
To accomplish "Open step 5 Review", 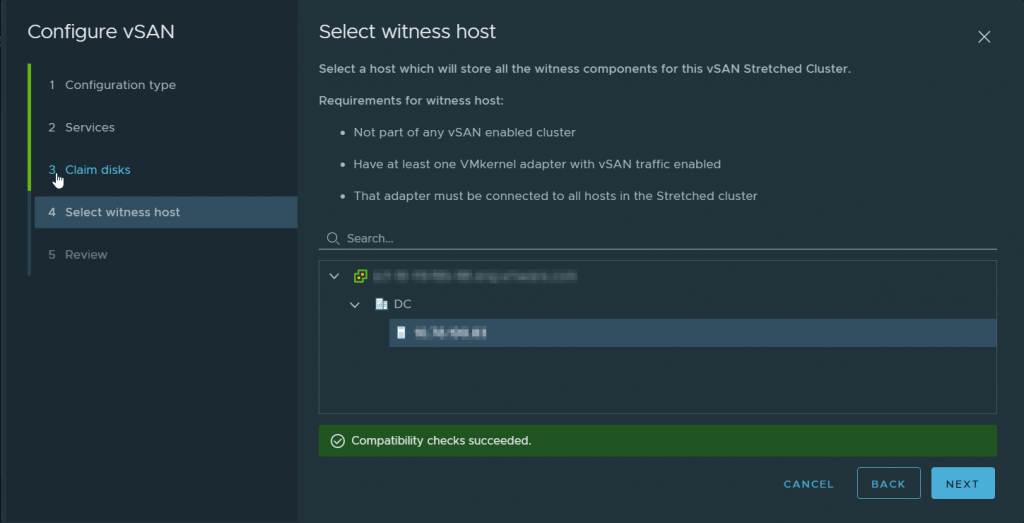I will click(x=86, y=255).
